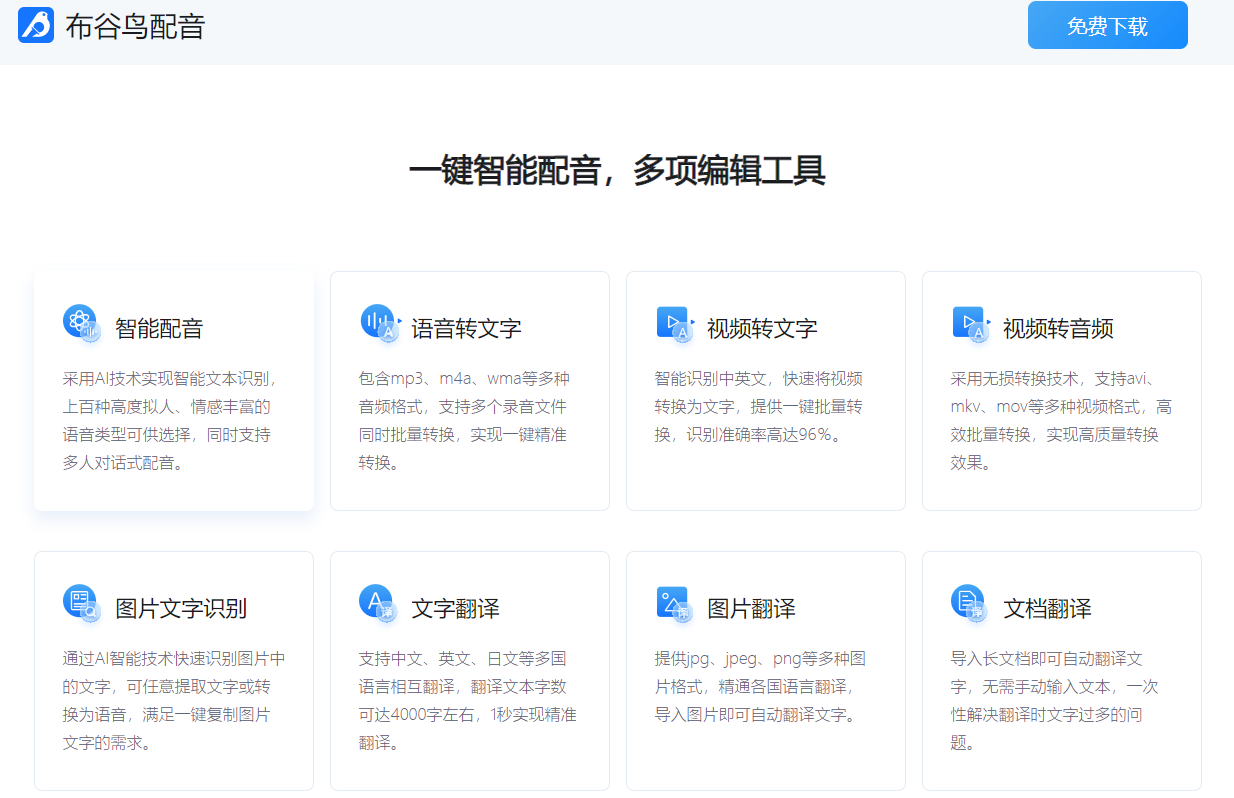Click the 文档翻译 document icon

(969, 604)
